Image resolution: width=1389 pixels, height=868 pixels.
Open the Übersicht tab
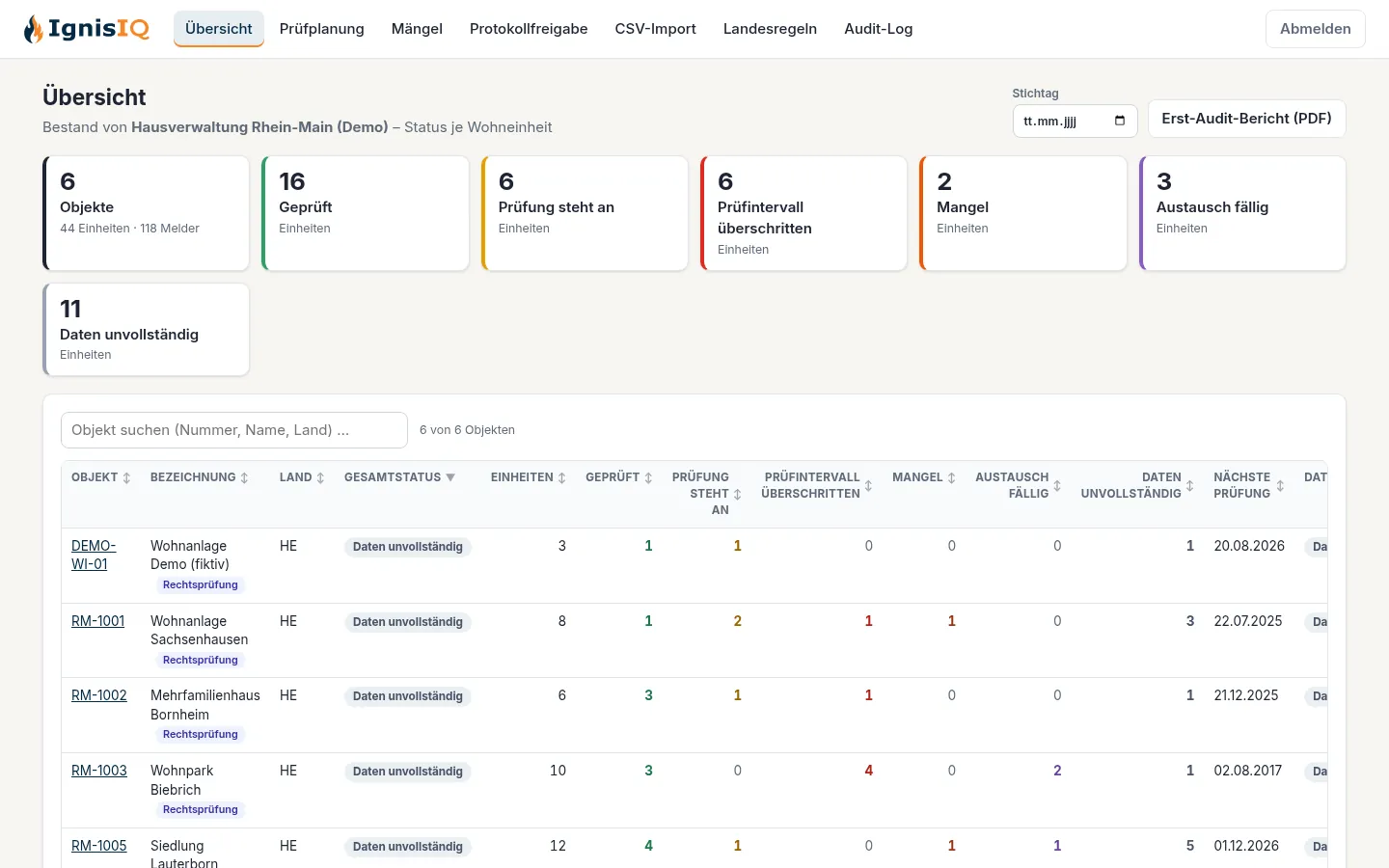click(219, 29)
